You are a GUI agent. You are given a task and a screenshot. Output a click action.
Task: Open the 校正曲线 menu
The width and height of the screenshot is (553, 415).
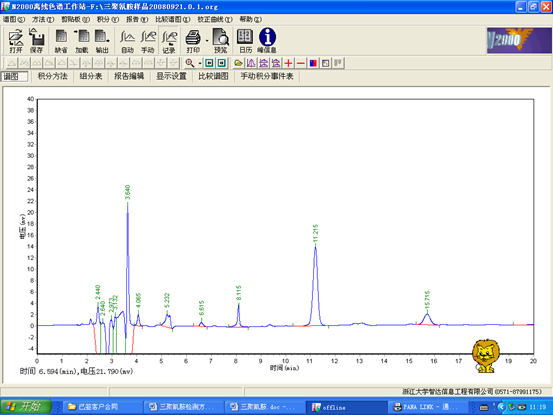click(214, 19)
